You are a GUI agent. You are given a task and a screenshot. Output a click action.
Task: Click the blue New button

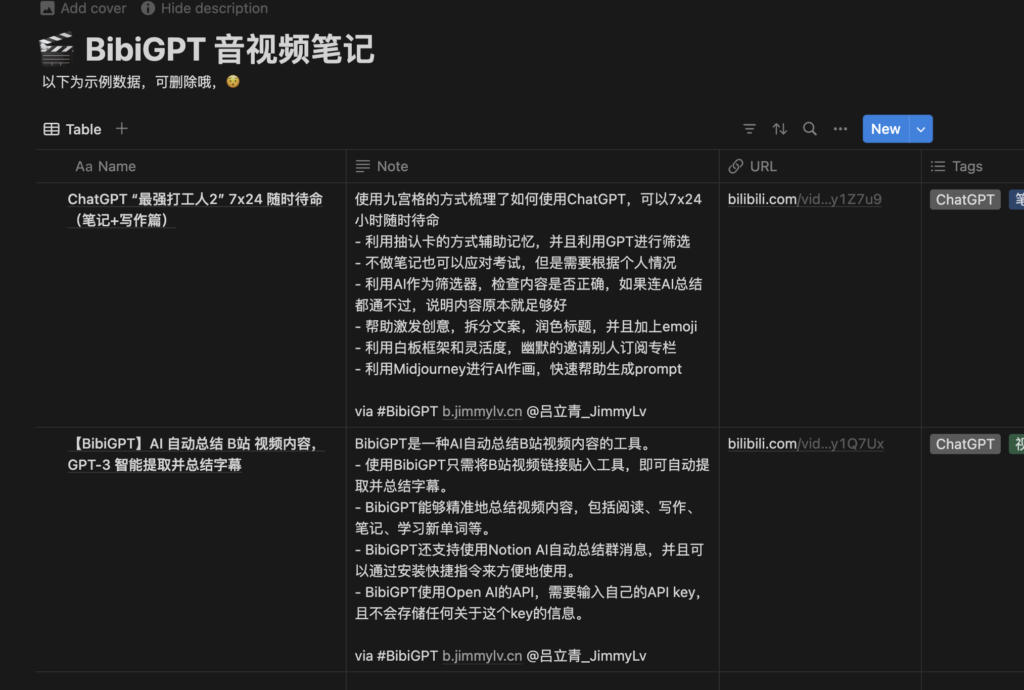point(885,129)
